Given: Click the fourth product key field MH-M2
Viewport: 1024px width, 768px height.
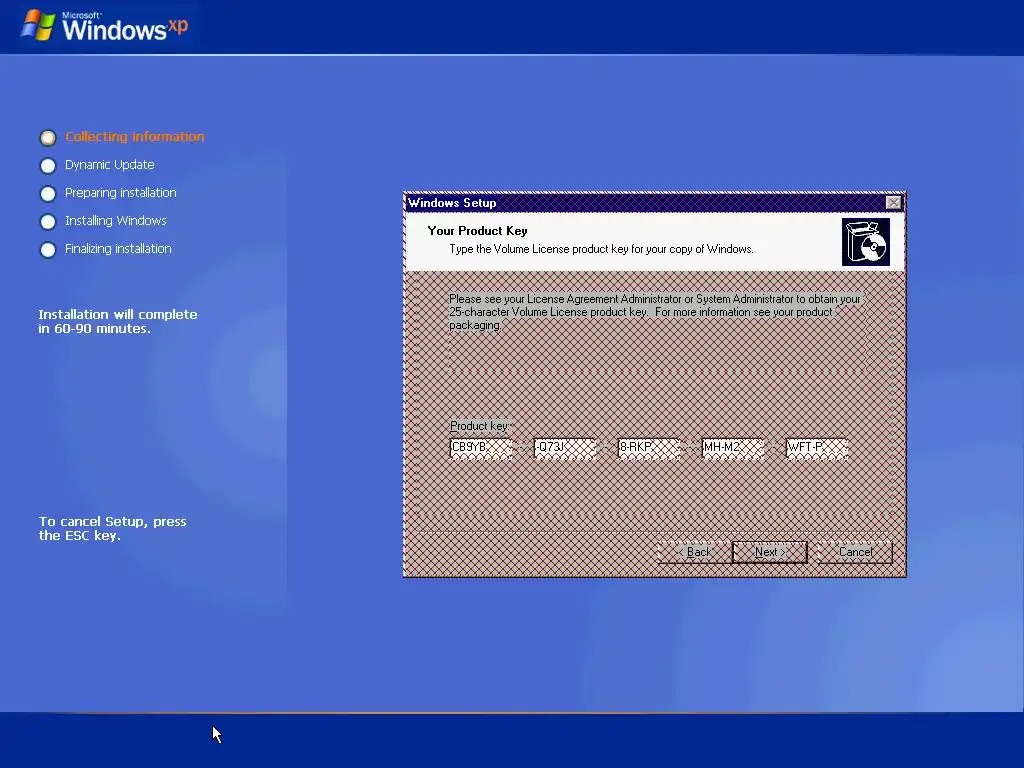Looking at the screenshot, I should click(x=733, y=447).
